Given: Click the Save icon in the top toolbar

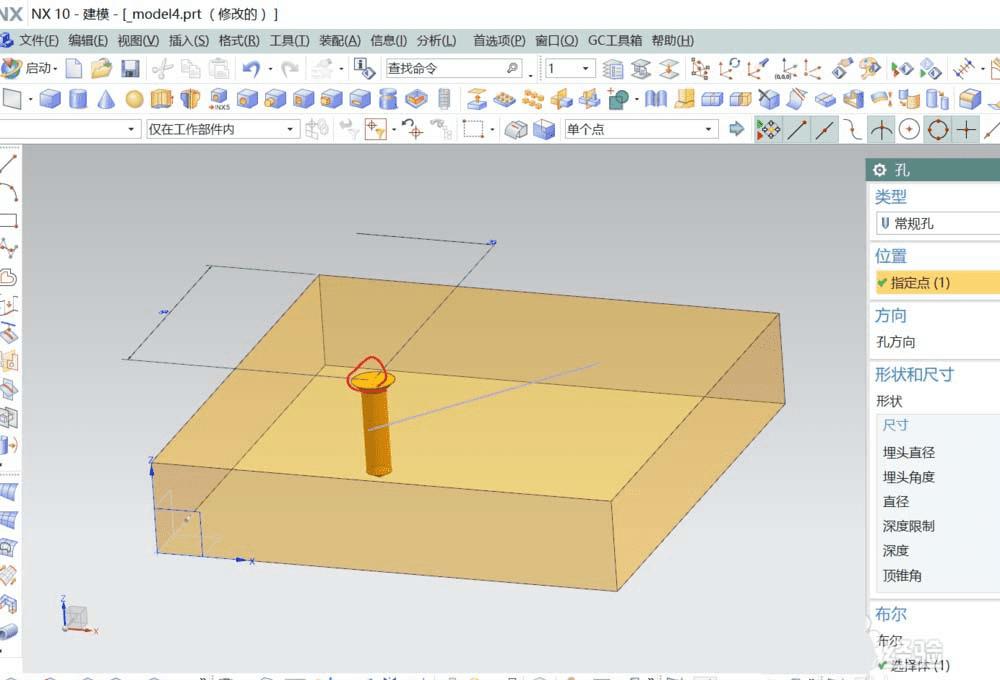Looking at the screenshot, I should tap(131, 69).
